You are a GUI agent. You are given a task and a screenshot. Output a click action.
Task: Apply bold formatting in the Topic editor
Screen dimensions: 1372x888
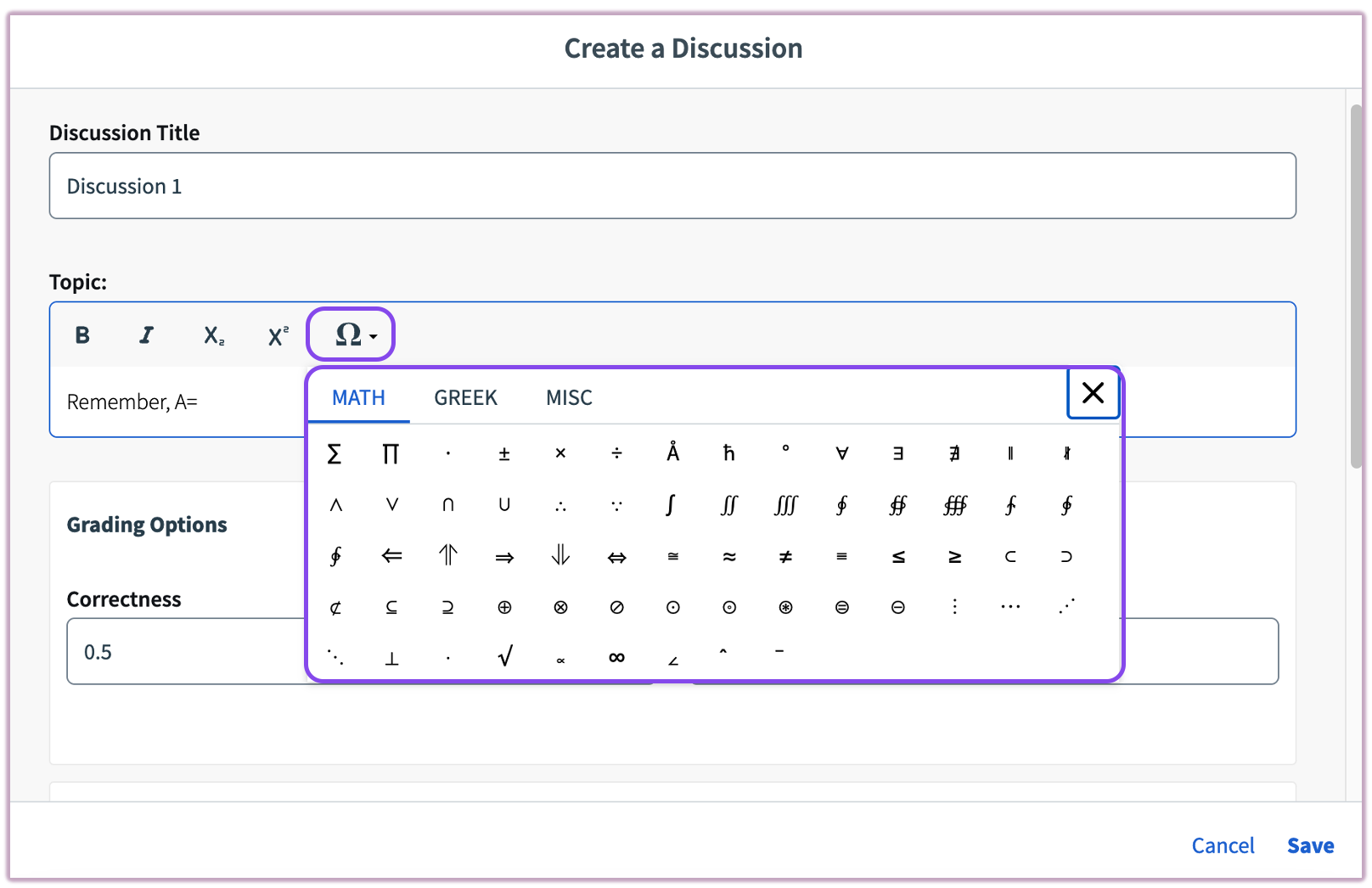(82, 334)
